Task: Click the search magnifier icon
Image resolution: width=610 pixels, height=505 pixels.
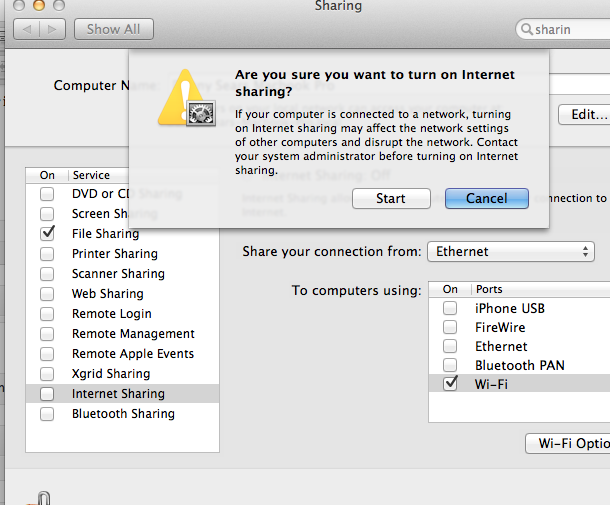Action: pyautogui.click(x=526, y=29)
